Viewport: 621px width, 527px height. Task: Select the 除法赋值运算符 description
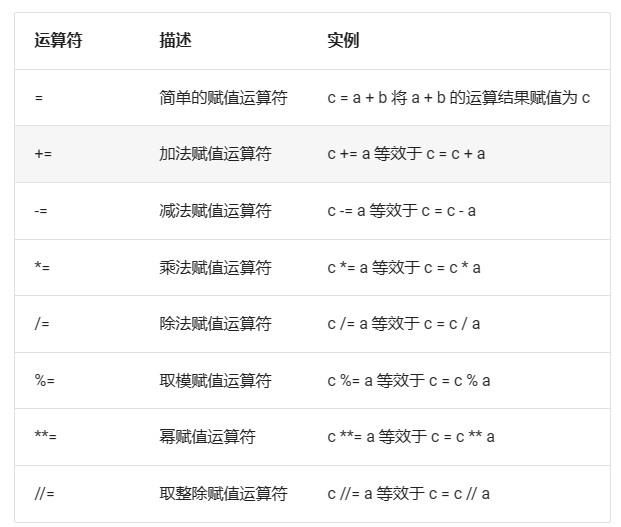[215, 324]
